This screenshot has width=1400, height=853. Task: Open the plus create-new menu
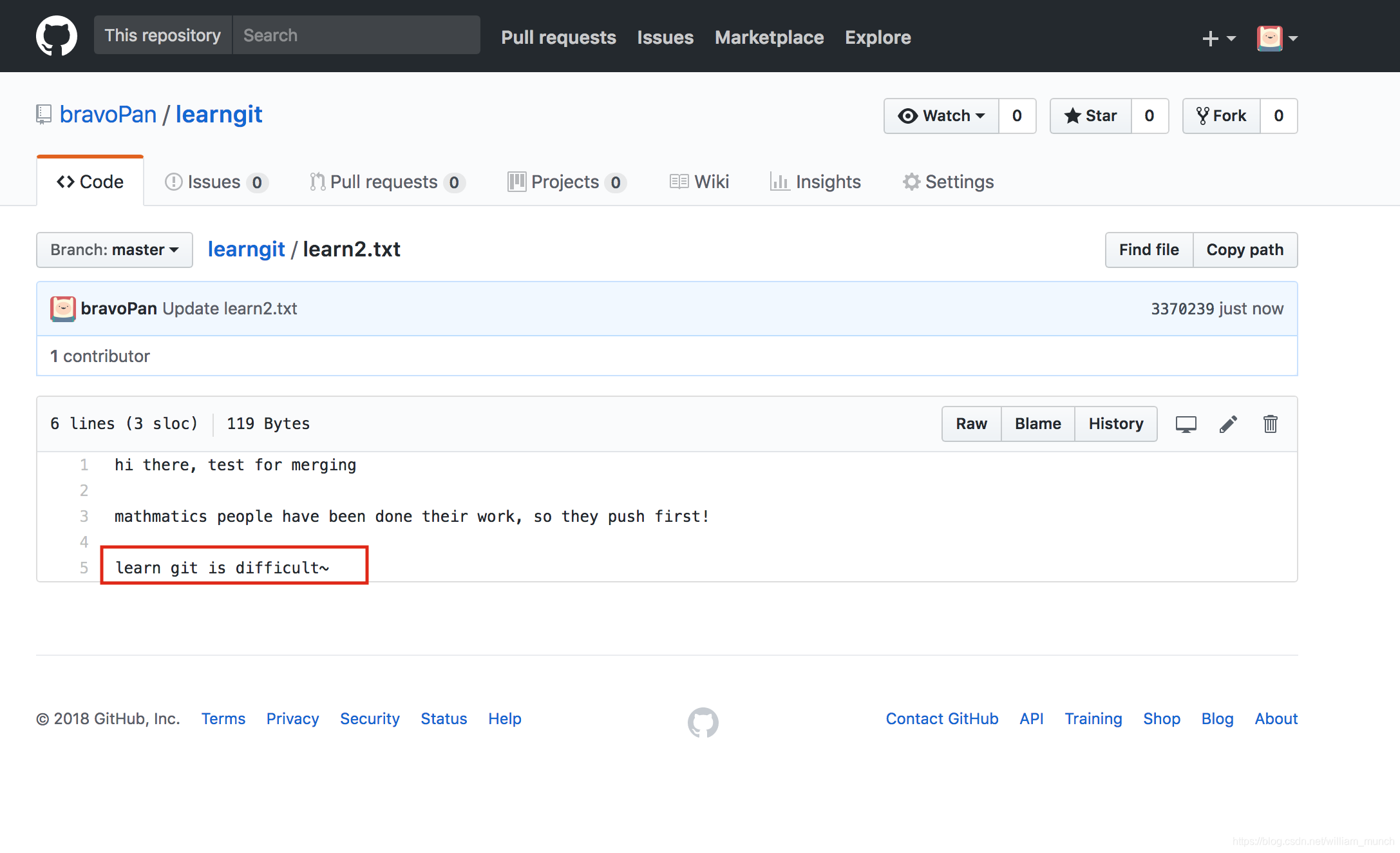pyautogui.click(x=1219, y=39)
